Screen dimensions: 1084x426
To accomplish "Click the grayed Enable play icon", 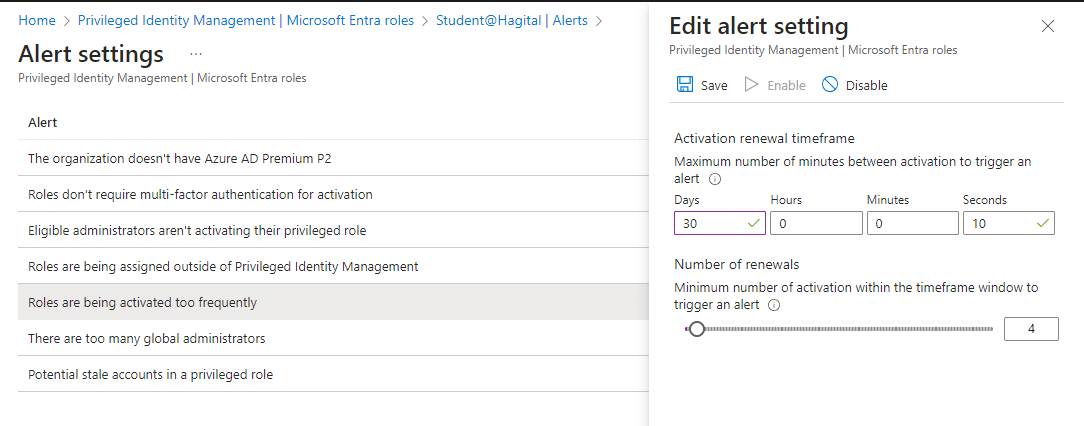I will click(x=752, y=85).
